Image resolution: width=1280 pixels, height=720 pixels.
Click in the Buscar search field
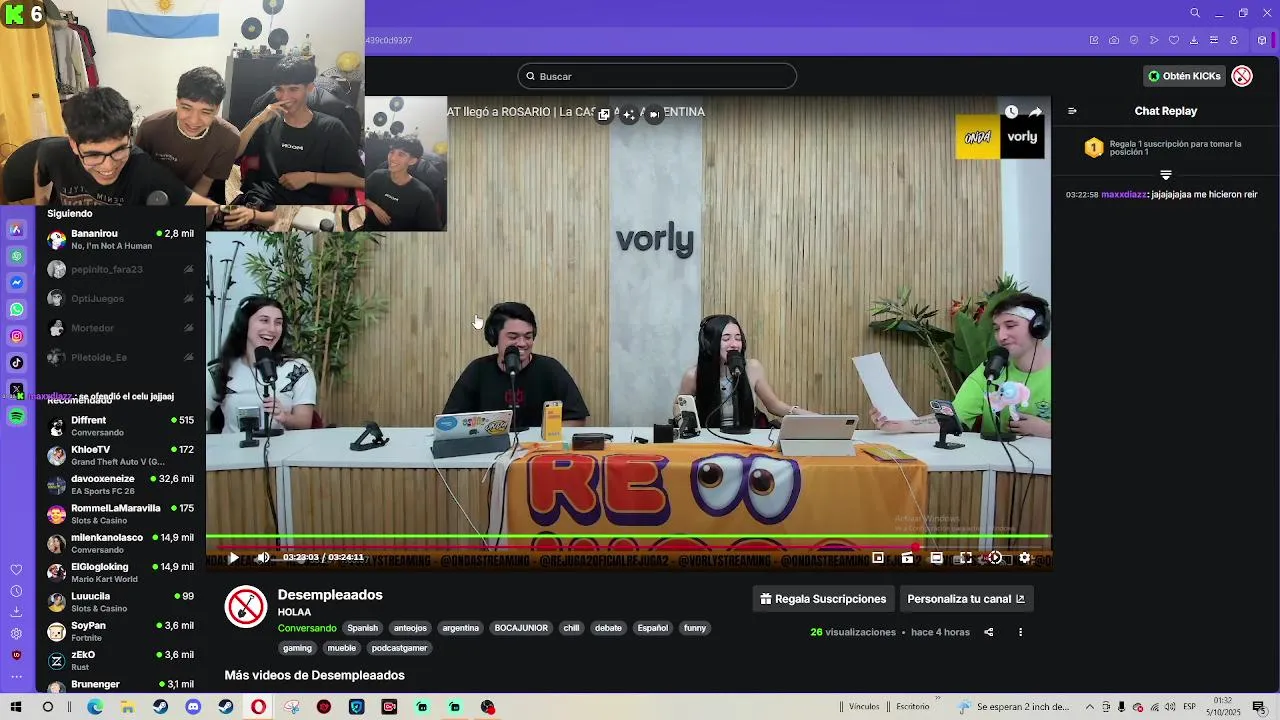(x=657, y=76)
